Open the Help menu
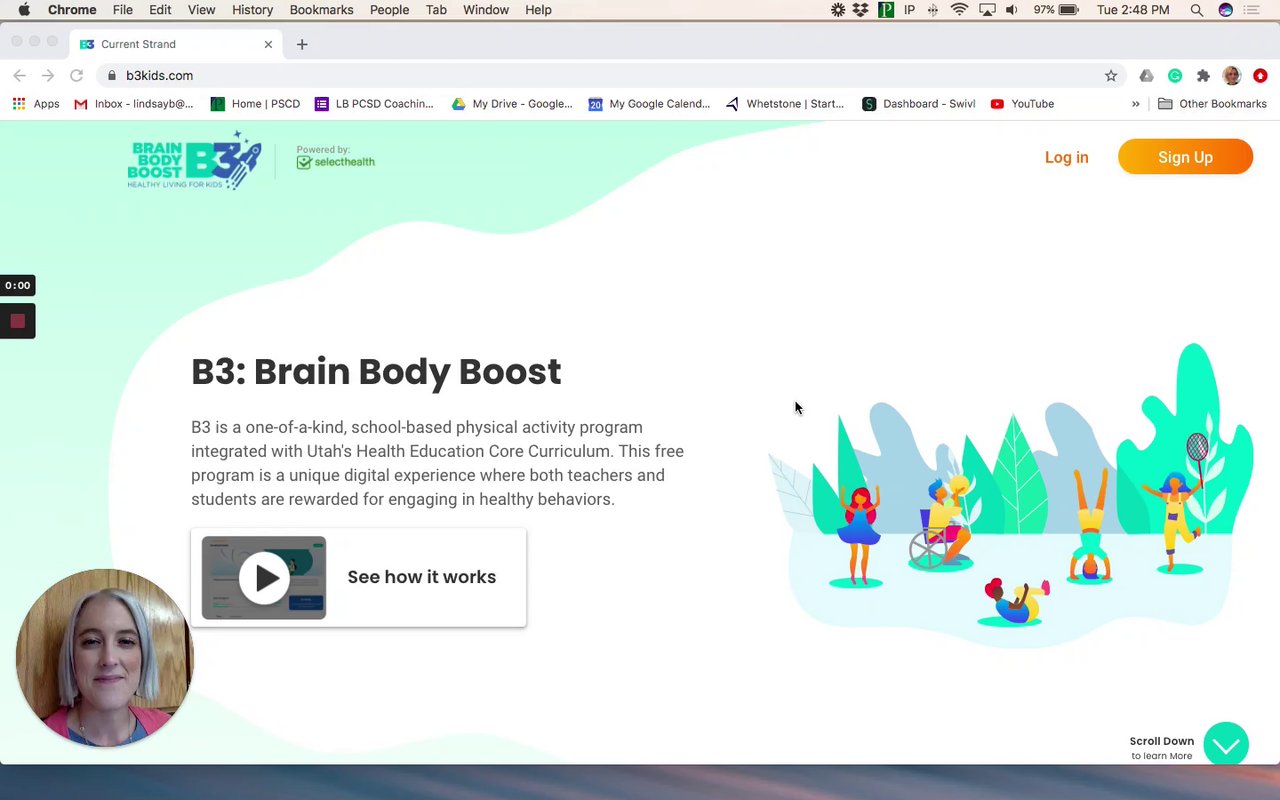Viewport: 1280px width, 800px height. coord(538,10)
